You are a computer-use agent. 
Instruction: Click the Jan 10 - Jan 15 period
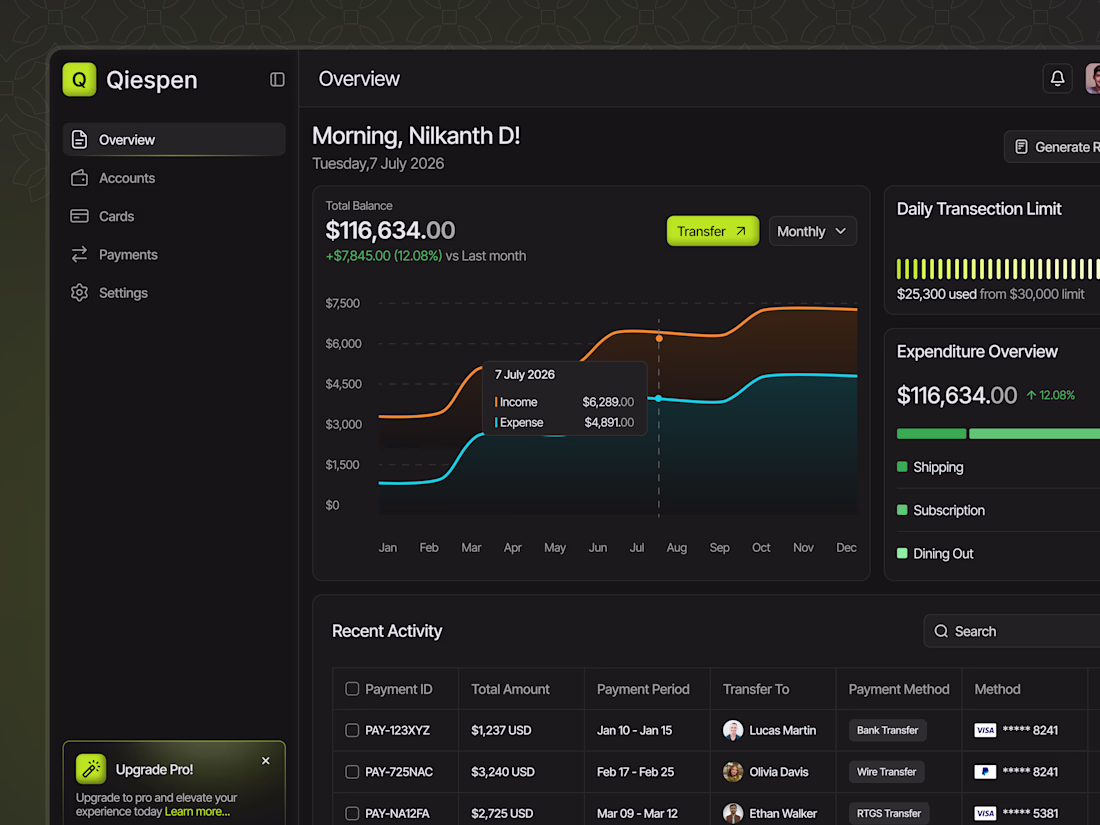(x=634, y=730)
